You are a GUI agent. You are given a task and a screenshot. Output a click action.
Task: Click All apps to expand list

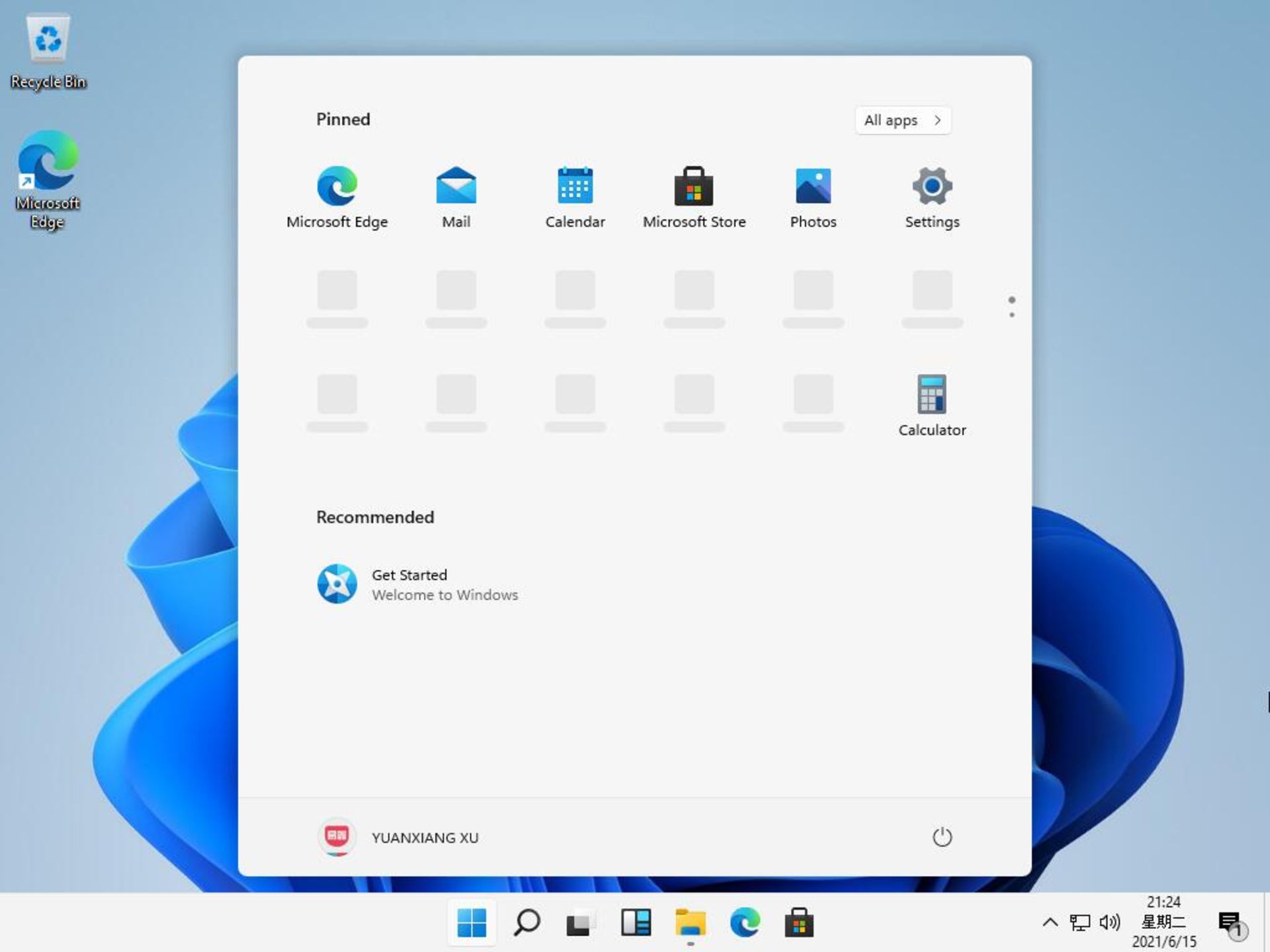click(900, 119)
